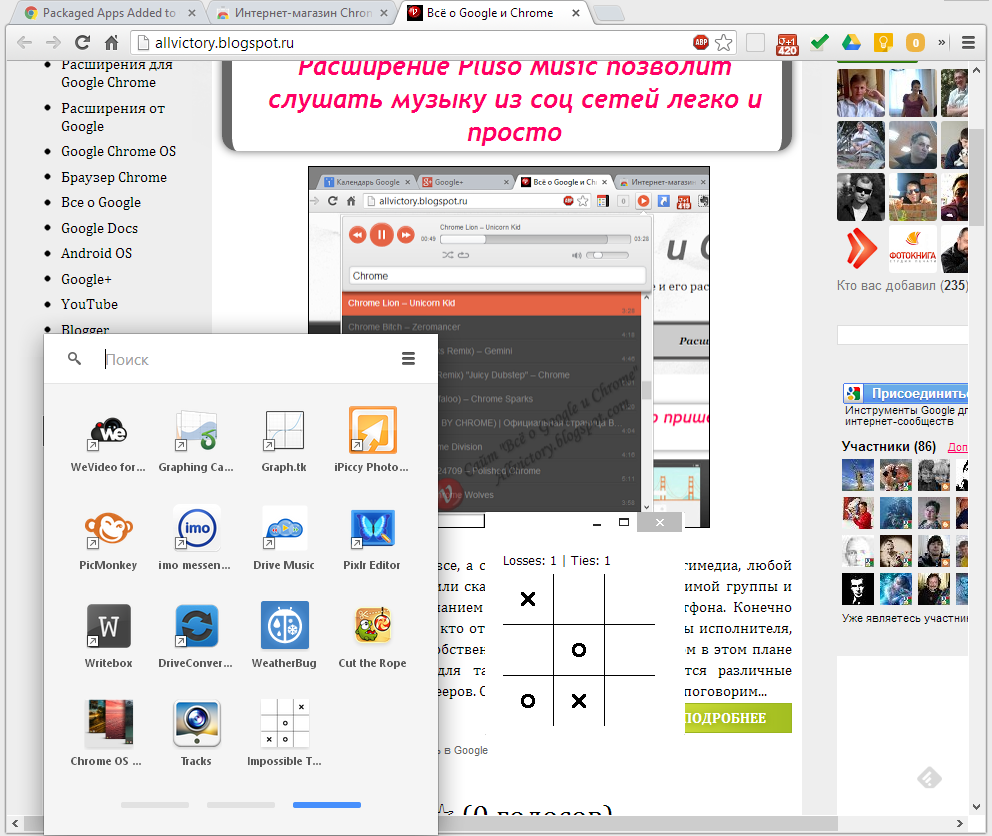Image resolution: width=992 pixels, height=836 pixels.
Task: Click the Поиск search field in launcher
Action: (247, 359)
